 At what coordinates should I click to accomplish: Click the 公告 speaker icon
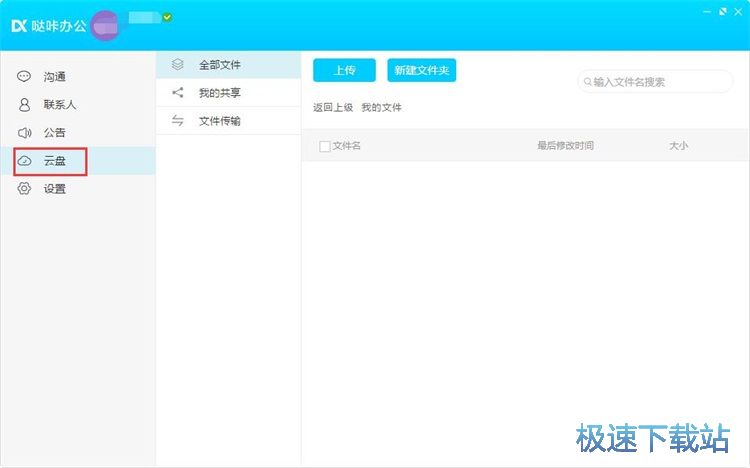coord(24,133)
